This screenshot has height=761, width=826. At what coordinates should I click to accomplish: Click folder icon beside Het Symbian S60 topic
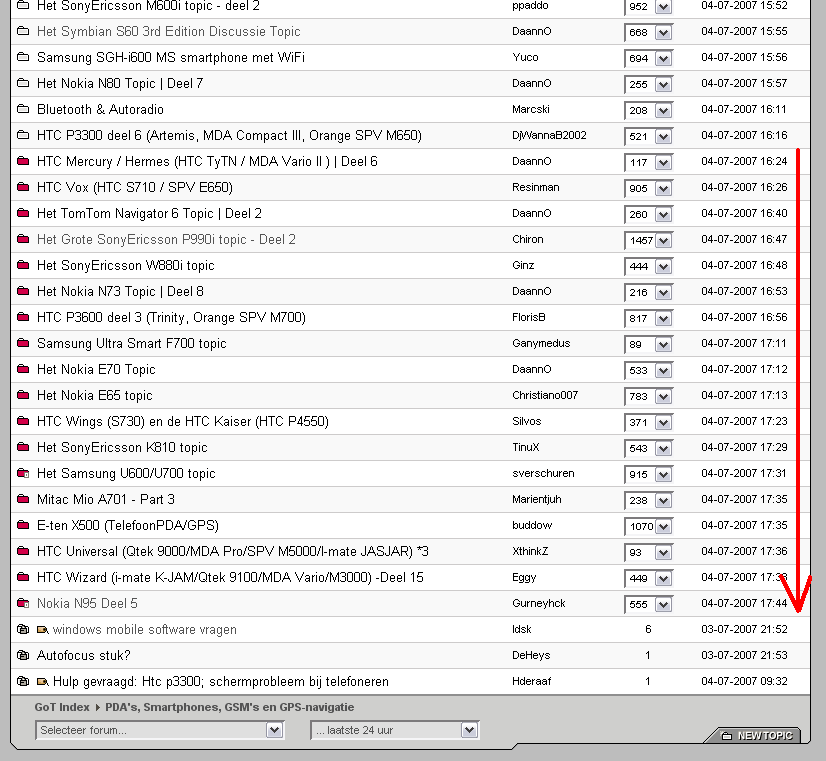pyautogui.click(x=23, y=31)
